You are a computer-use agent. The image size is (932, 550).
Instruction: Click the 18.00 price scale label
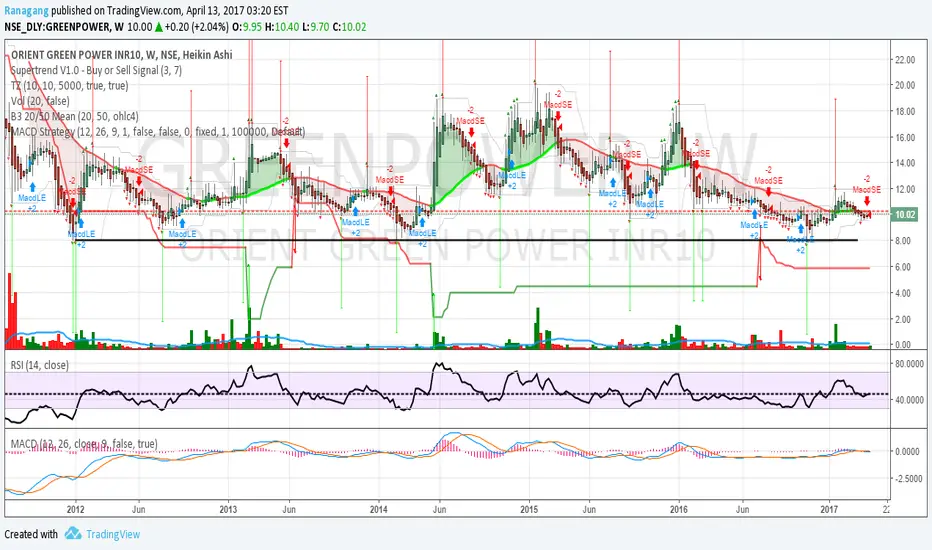[904, 111]
